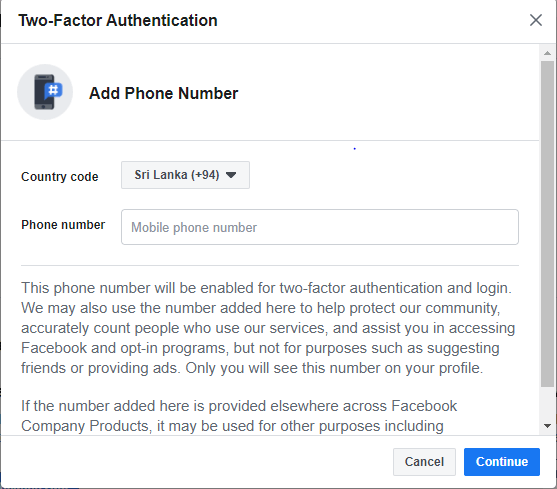Click the paragraph starting 'If the number added'
The image size is (557, 489).
coord(239,416)
